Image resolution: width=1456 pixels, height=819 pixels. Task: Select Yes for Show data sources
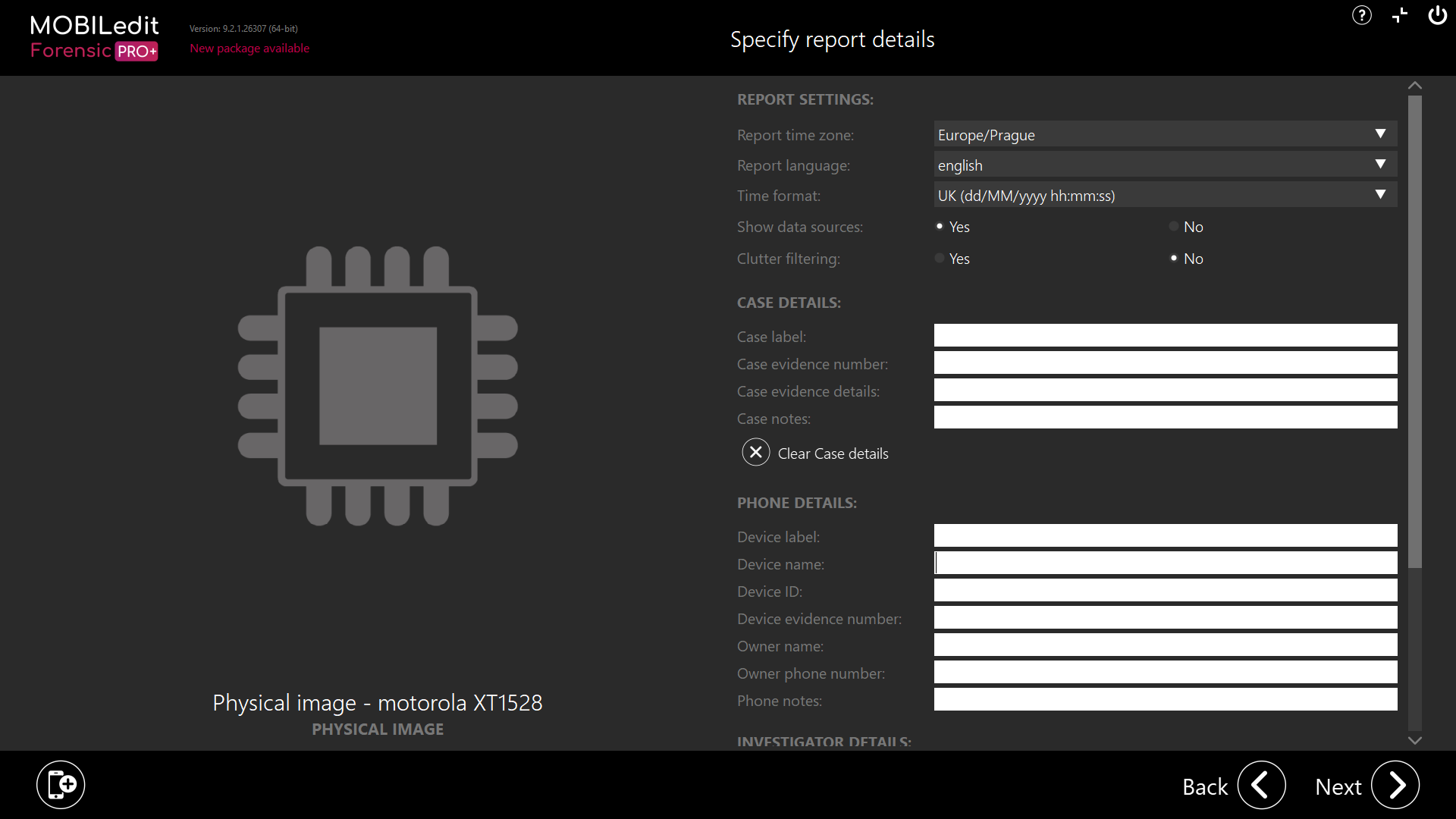click(x=940, y=227)
